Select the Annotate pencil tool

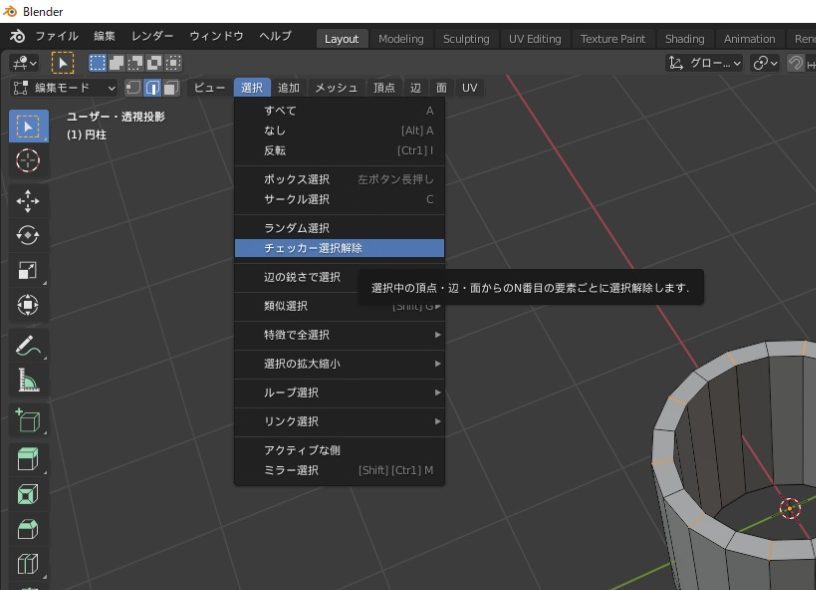[x=28, y=347]
